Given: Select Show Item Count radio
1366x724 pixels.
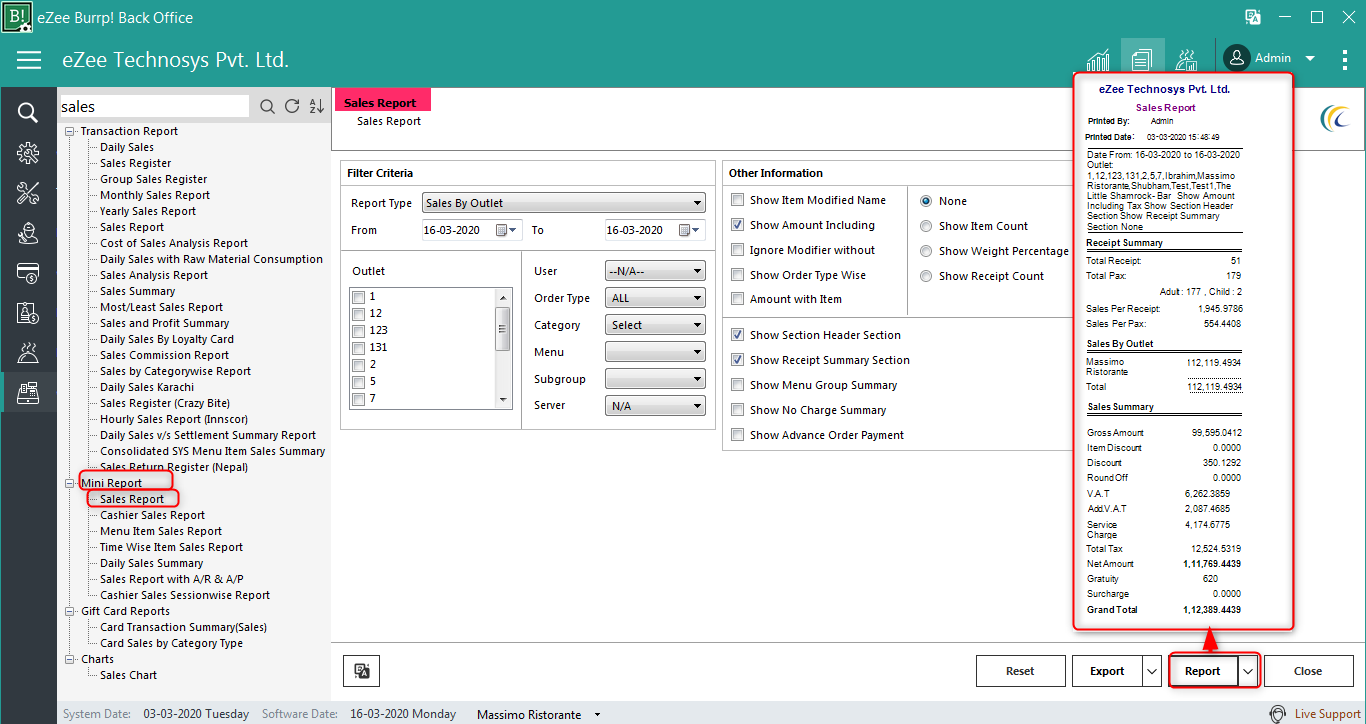Looking at the screenshot, I should pyautogui.click(x=926, y=226).
